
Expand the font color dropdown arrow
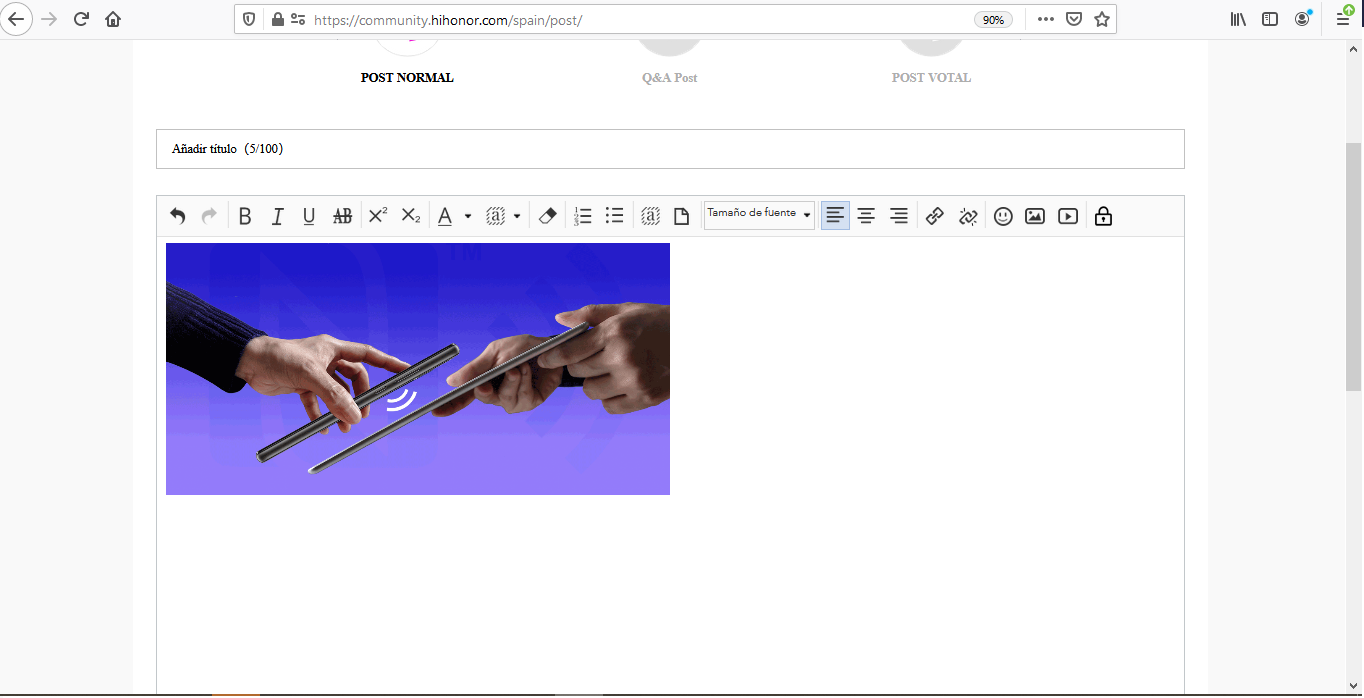(x=468, y=217)
